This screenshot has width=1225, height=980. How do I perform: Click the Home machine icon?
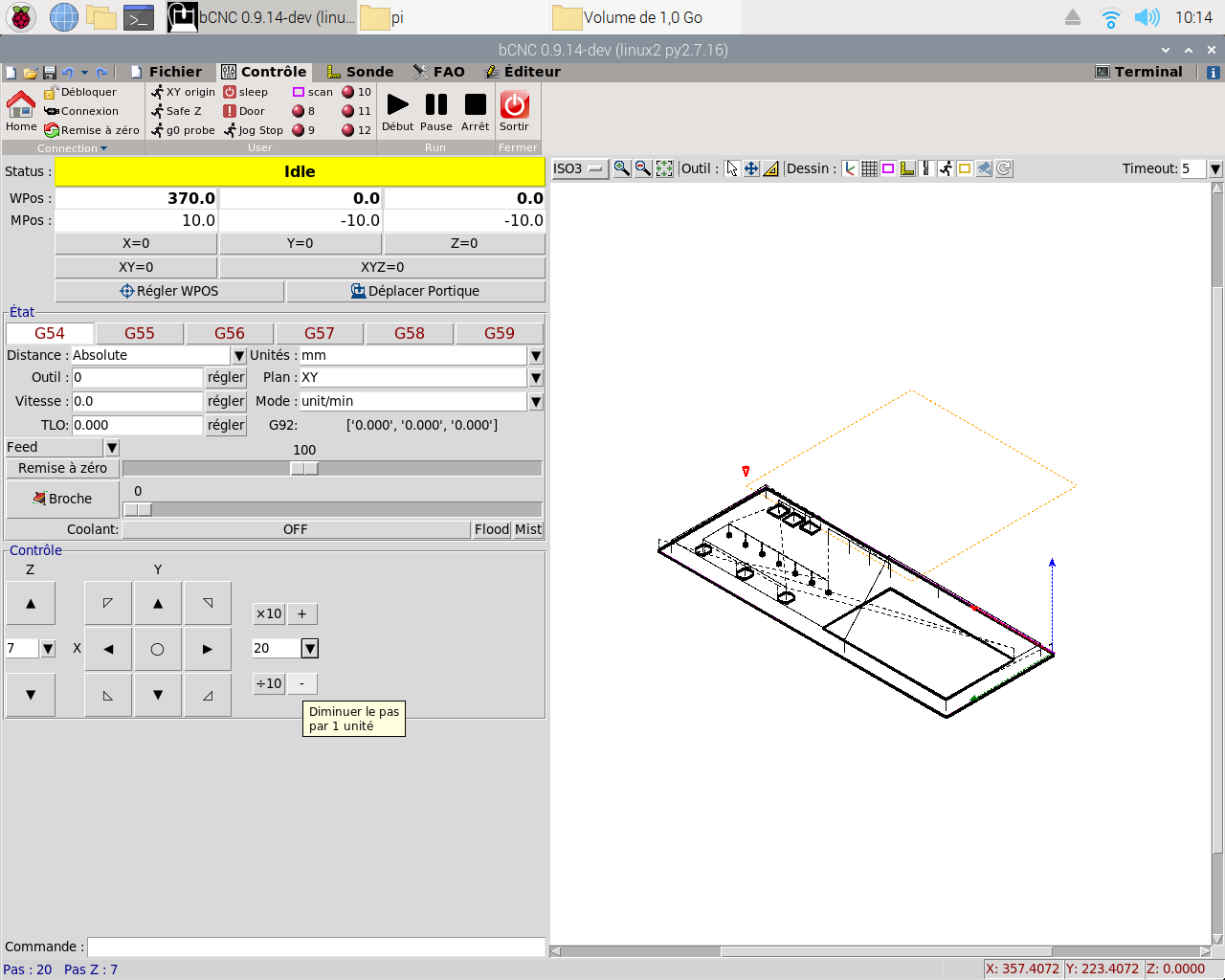tap(21, 103)
